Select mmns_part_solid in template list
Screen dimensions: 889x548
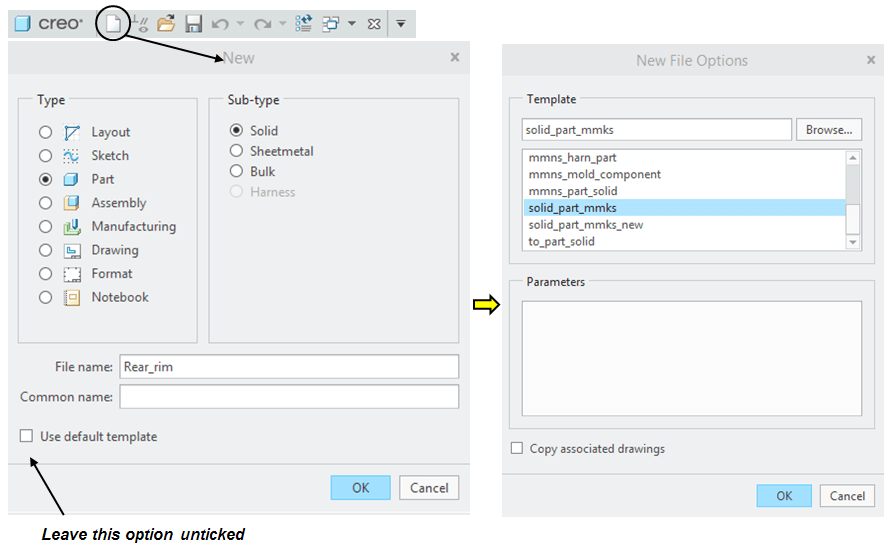coord(573,191)
